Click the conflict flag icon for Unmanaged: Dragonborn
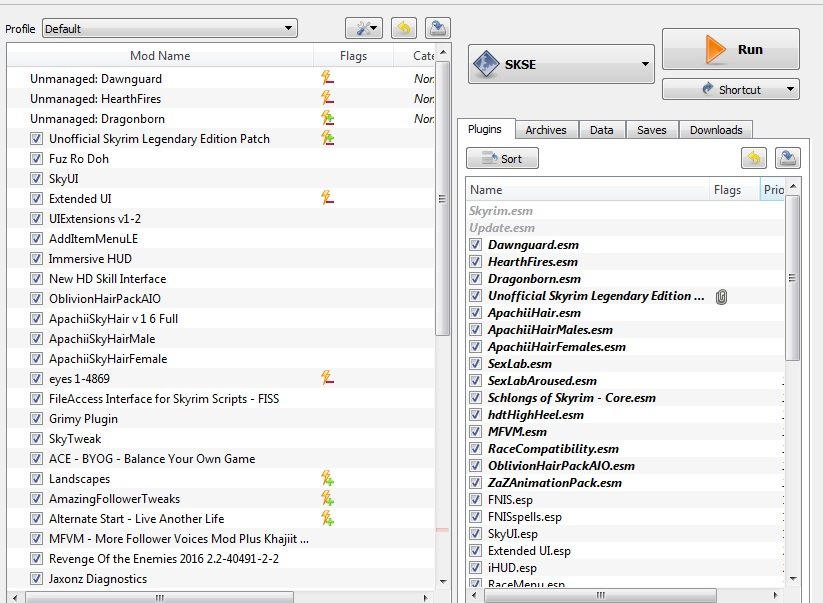The image size is (823, 603). click(x=328, y=118)
